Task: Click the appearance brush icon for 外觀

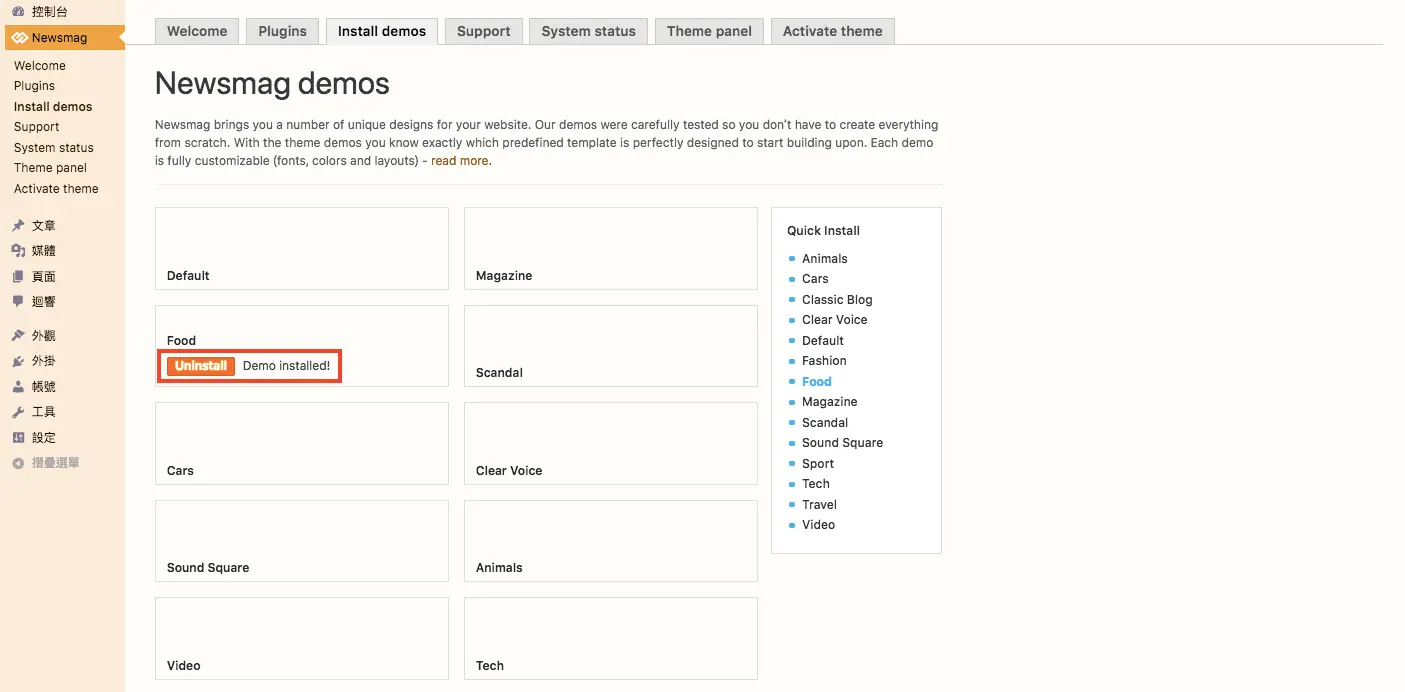Action: (x=18, y=336)
